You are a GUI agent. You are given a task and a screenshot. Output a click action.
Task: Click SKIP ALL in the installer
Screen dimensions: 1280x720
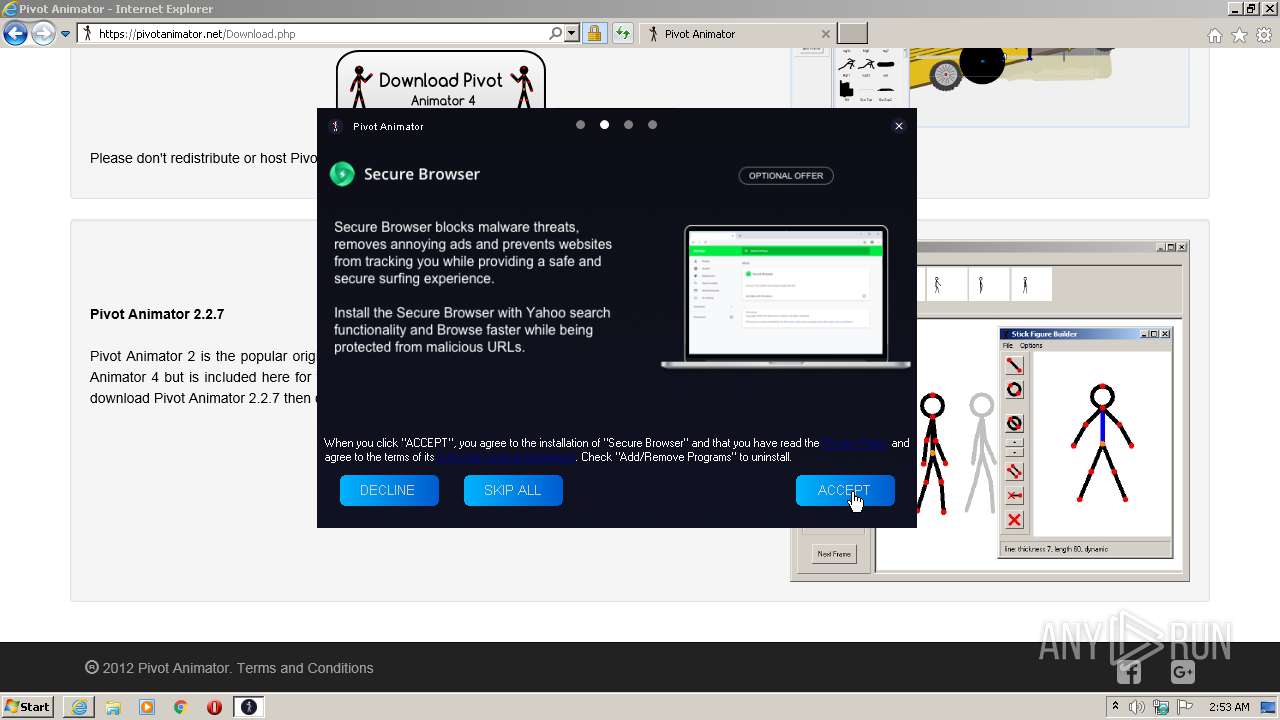click(x=513, y=490)
